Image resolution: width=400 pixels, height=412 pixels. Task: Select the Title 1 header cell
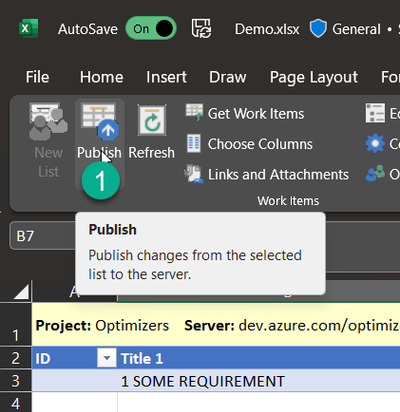click(259, 358)
